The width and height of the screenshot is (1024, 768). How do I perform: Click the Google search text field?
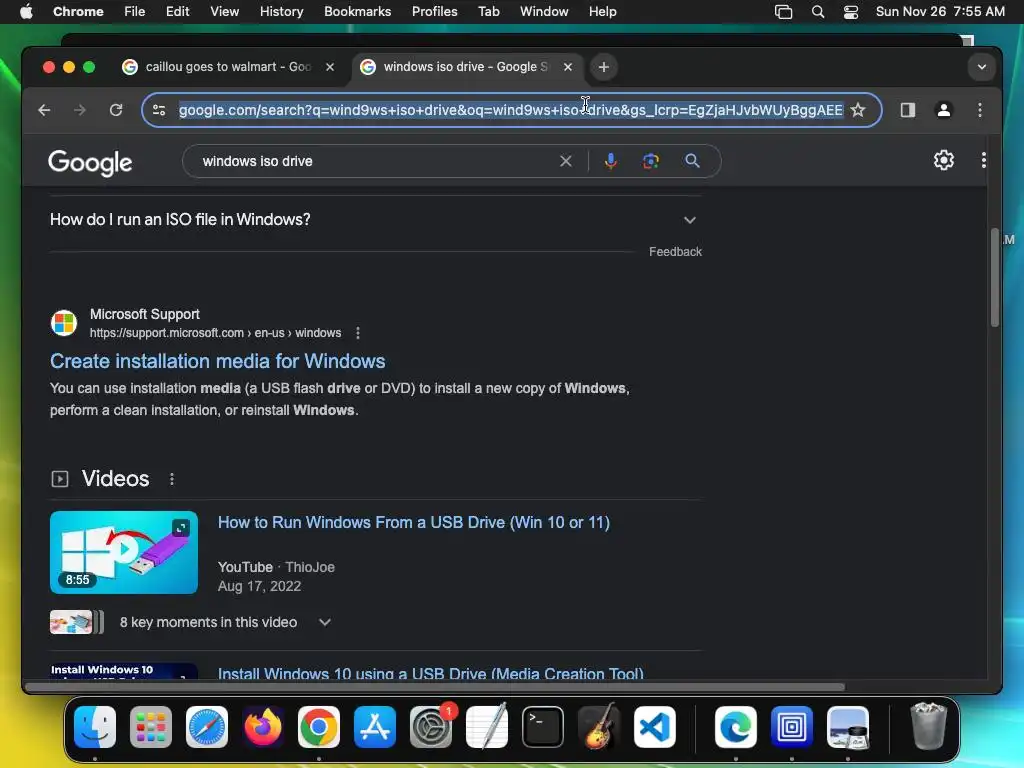point(376,161)
